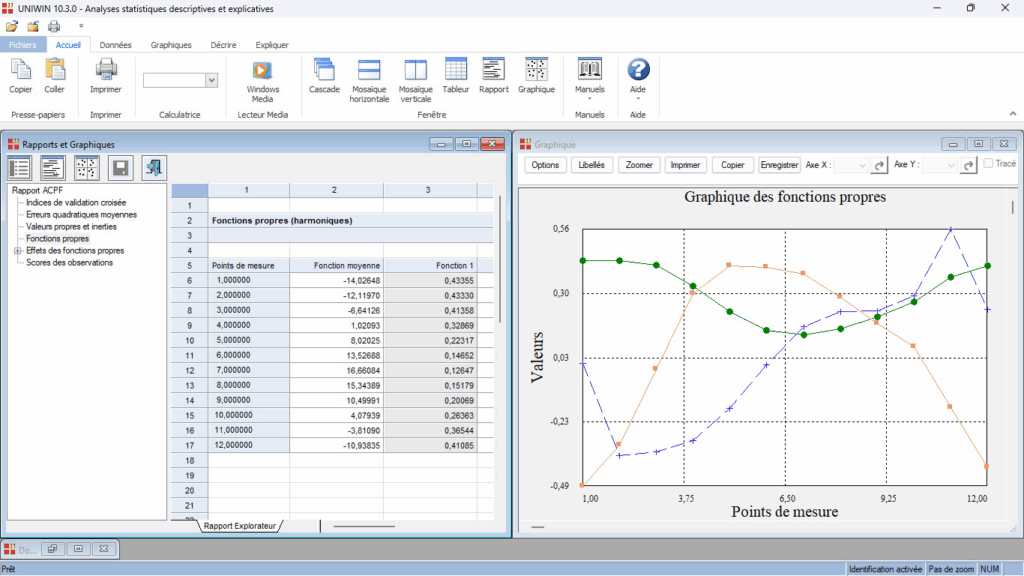The height and width of the screenshot is (576, 1024).
Task: Open the Rapport window icon
Action: coord(493,69)
